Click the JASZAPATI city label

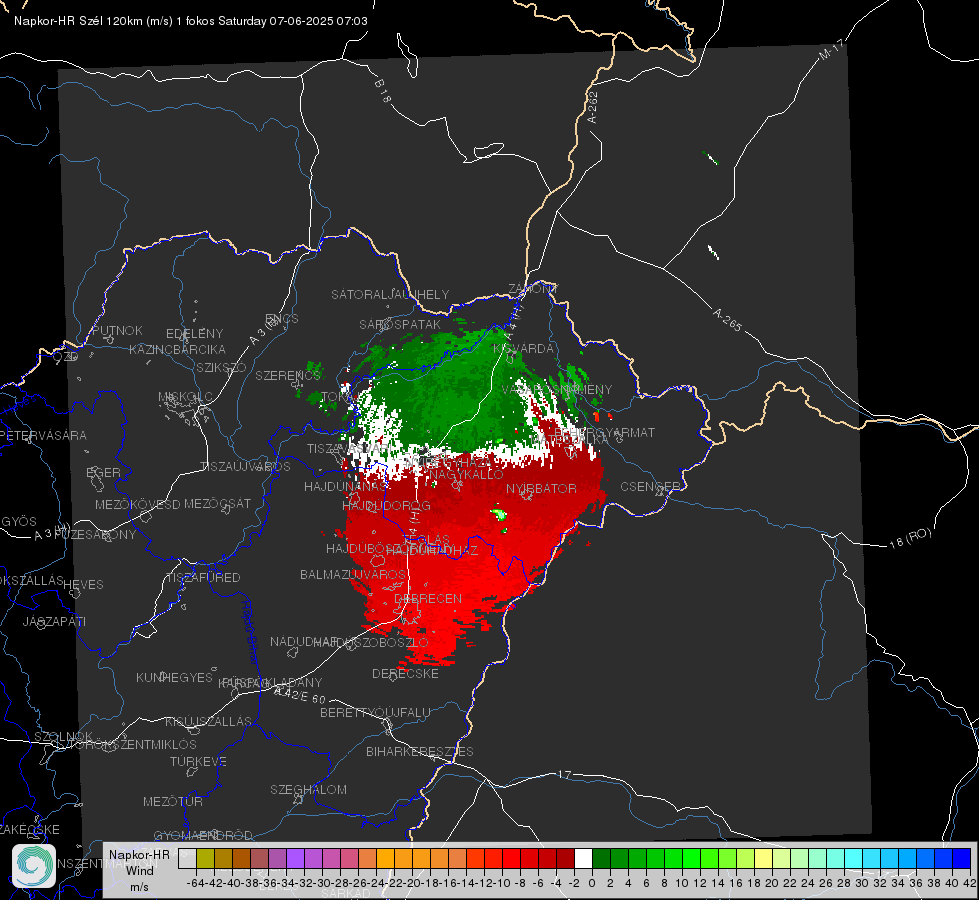(x=54, y=621)
